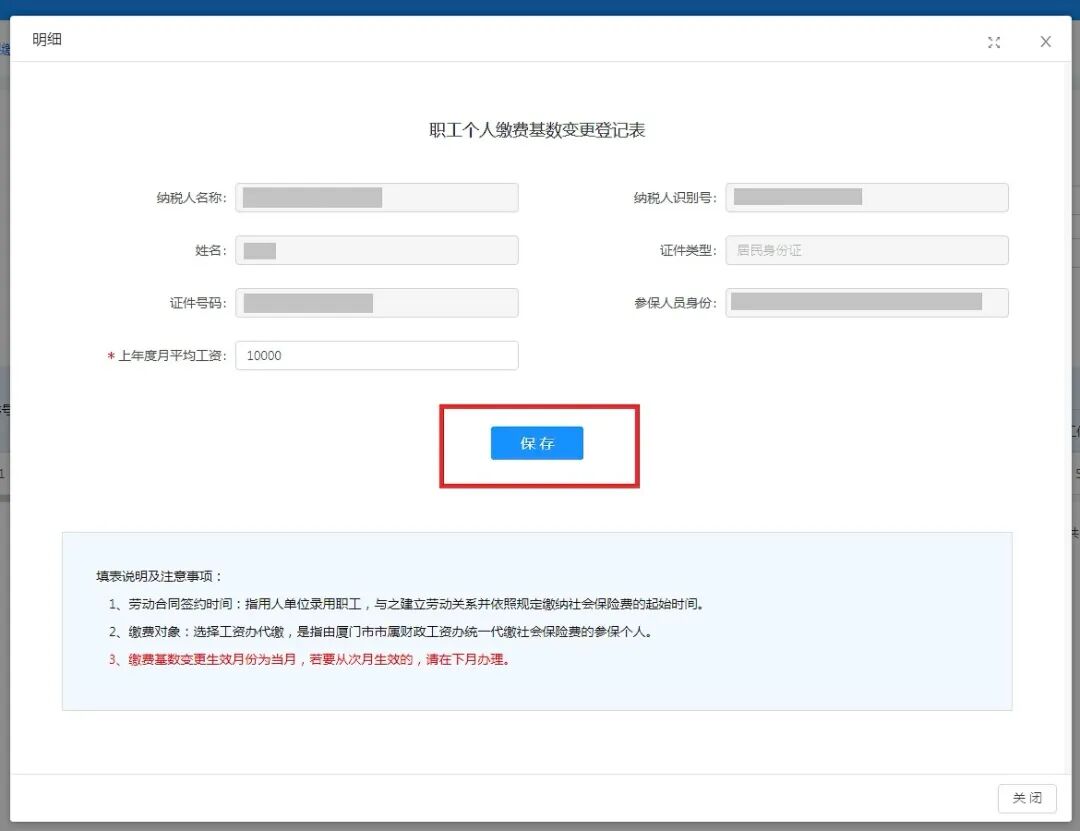The image size is (1080, 831).
Task: Click the 明细 dialog title text
Action: [x=47, y=40]
